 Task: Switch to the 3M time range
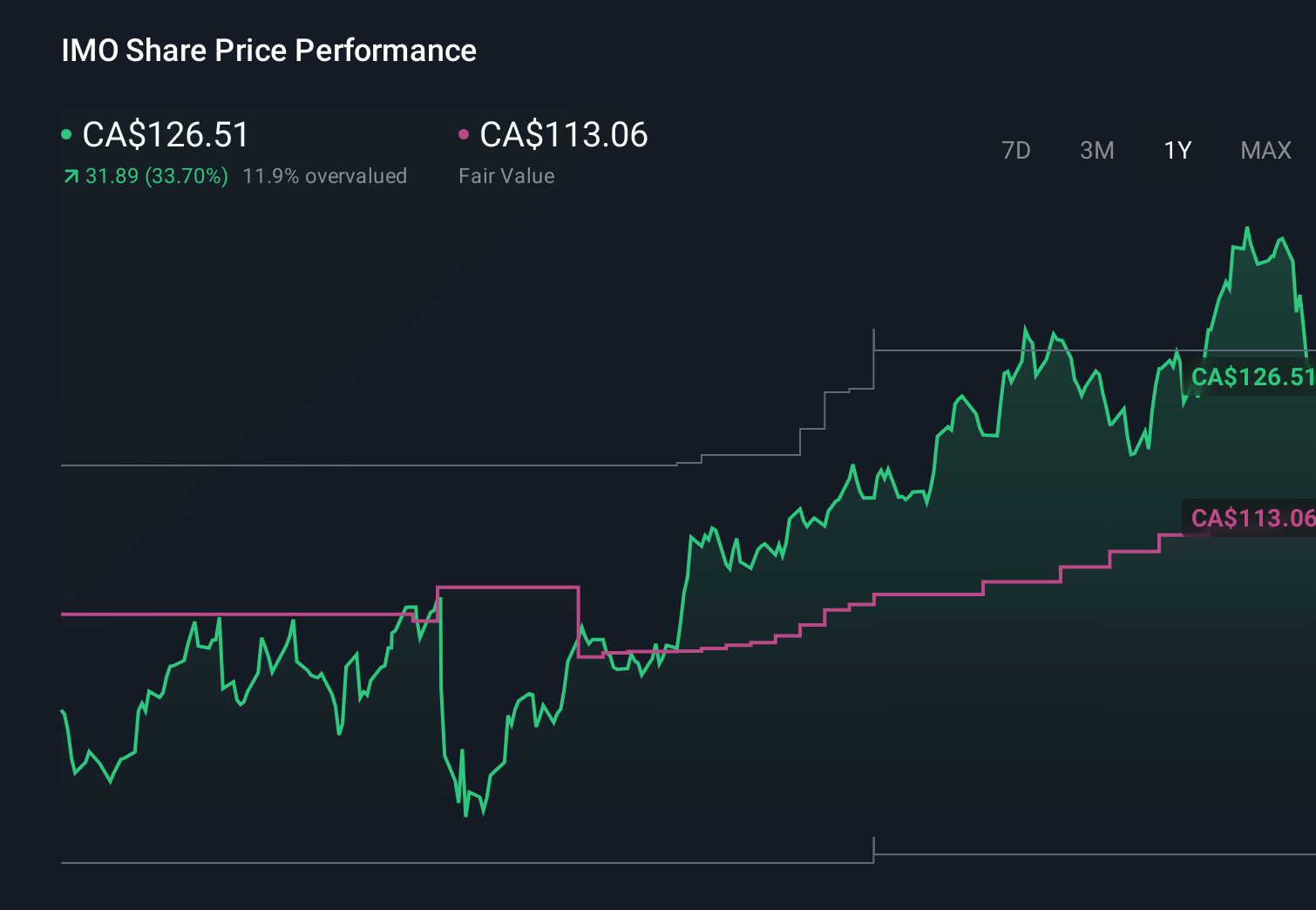coord(1096,150)
